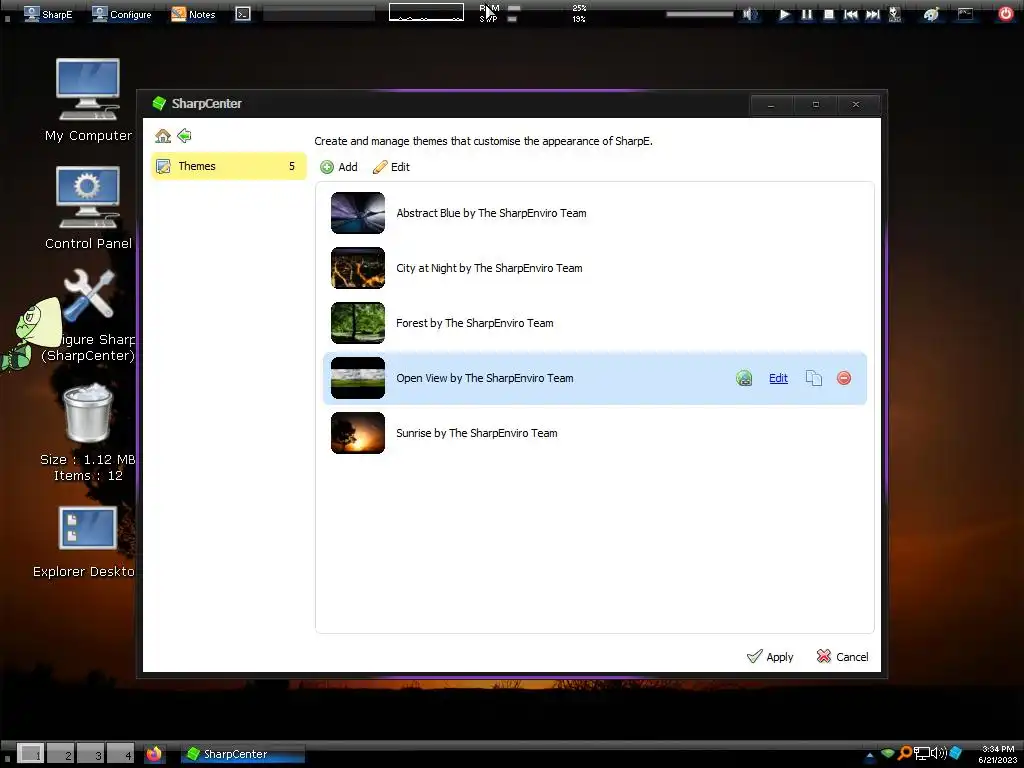Image resolution: width=1024 pixels, height=768 pixels.
Task: Adjust the volume slider in the top bar
Action: [699, 14]
